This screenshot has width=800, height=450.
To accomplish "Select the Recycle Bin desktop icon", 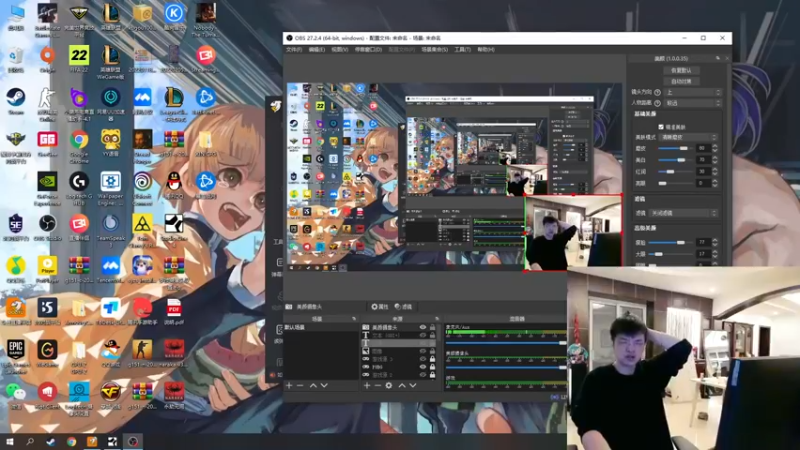I will [16, 59].
